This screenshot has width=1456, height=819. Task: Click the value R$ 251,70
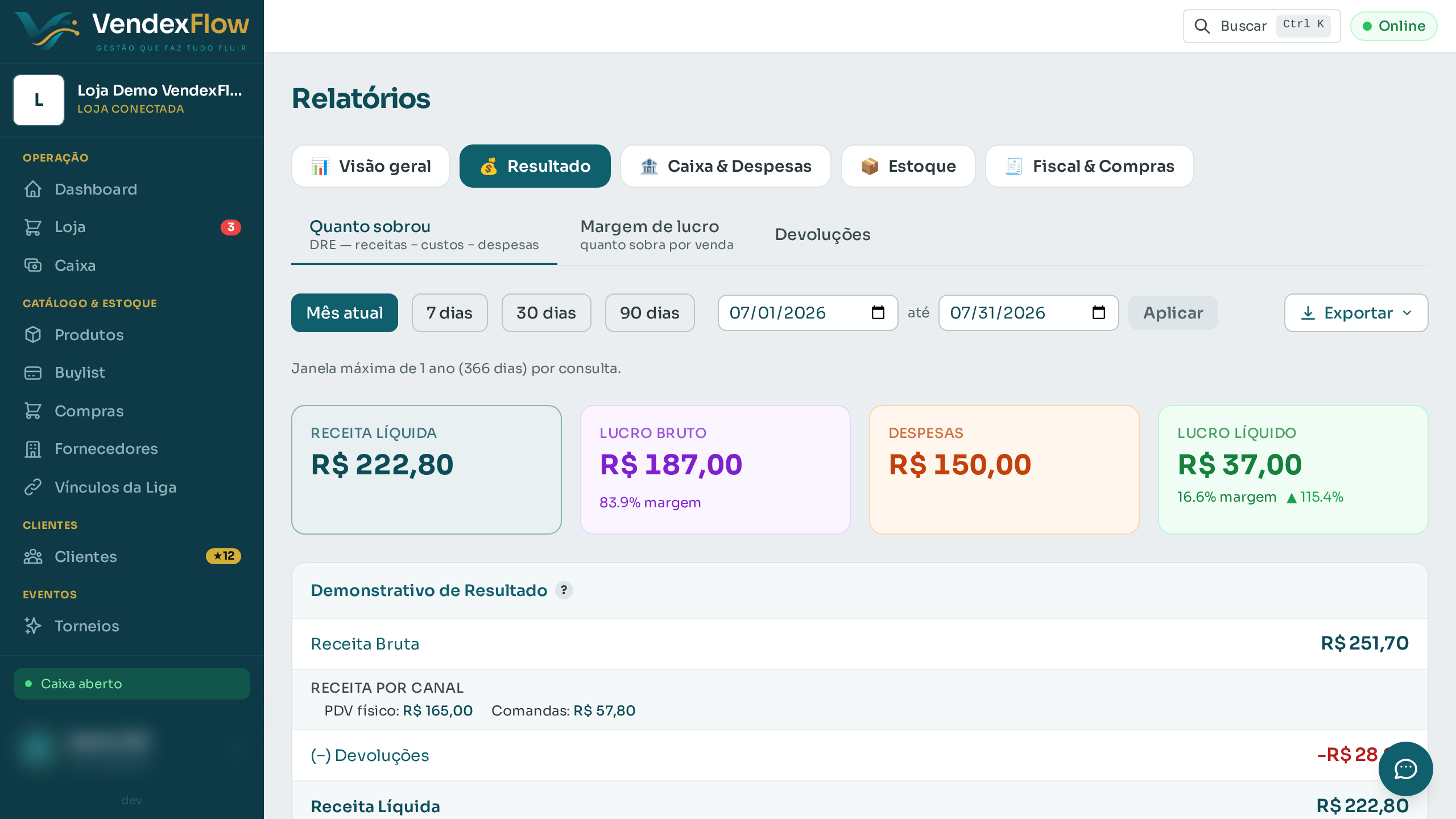coord(1365,643)
